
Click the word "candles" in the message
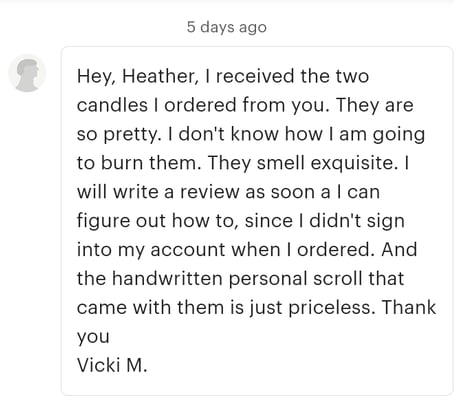pos(112,105)
